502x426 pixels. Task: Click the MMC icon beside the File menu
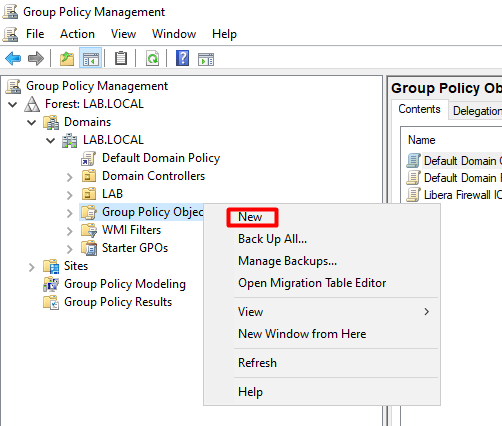point(10,34)
